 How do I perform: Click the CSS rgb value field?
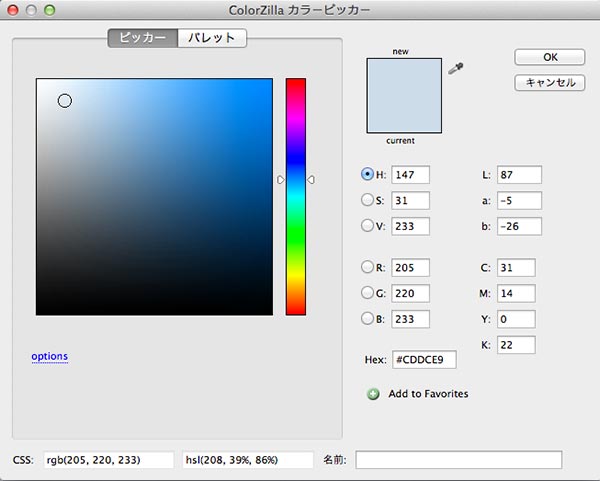point(108,460)
